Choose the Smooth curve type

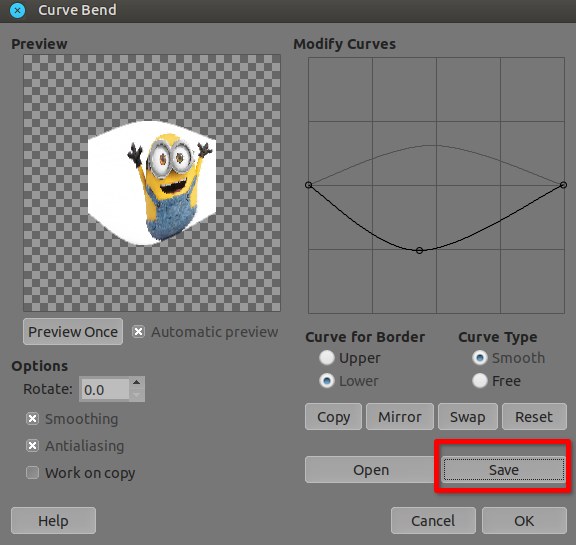(480, 358)
